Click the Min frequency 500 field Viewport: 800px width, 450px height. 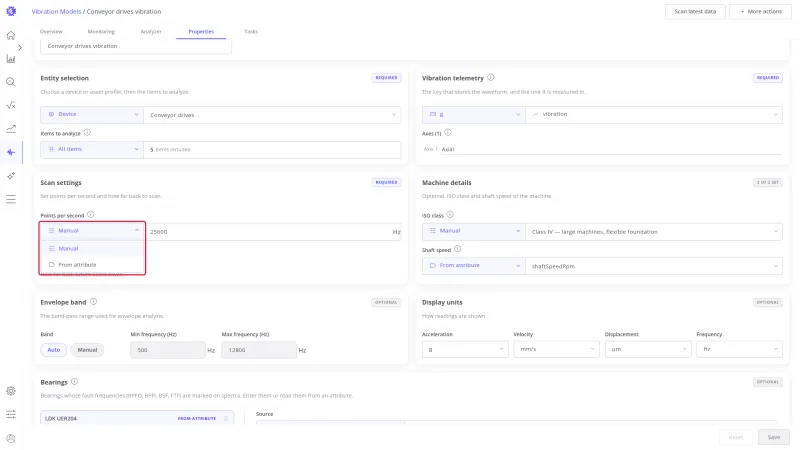click(x=168, y=350)
